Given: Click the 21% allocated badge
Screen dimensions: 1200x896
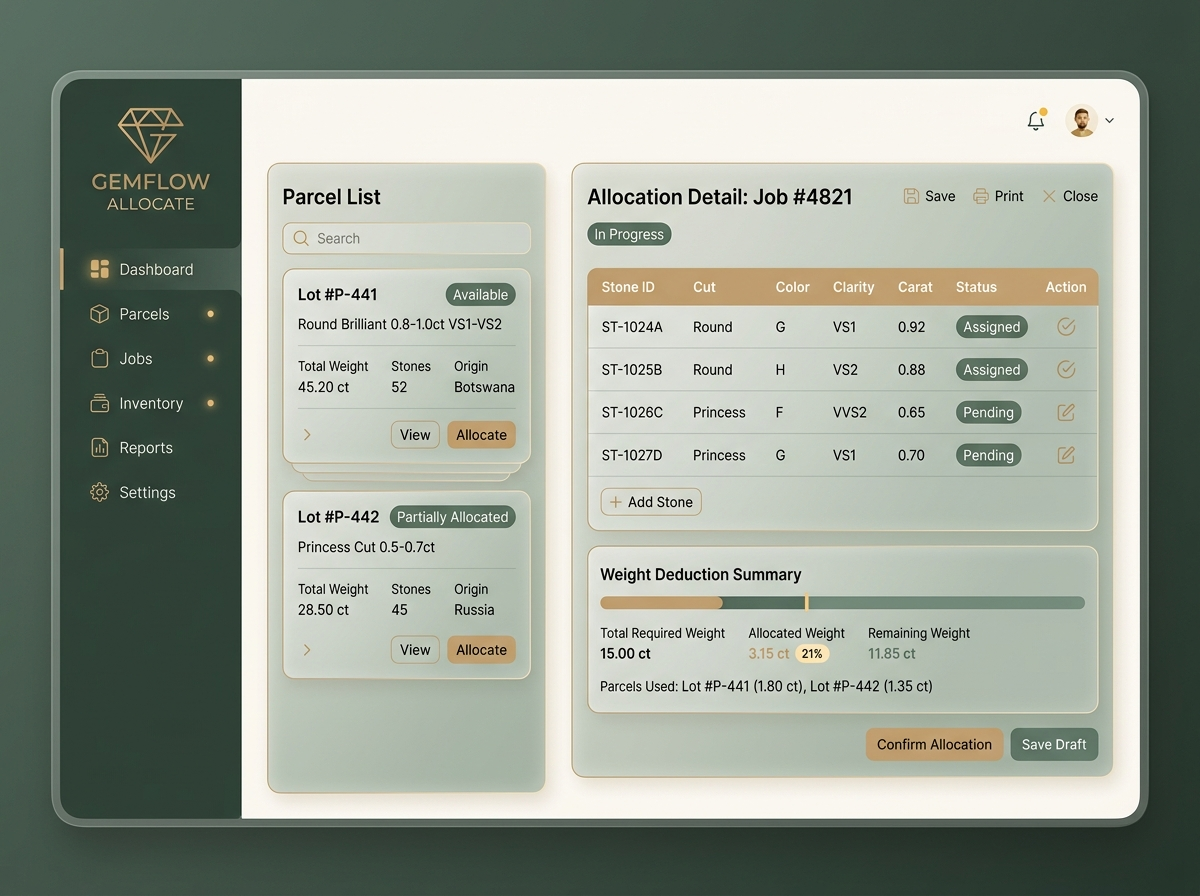Looking at the screenshot, I should [x=812, y=654].
